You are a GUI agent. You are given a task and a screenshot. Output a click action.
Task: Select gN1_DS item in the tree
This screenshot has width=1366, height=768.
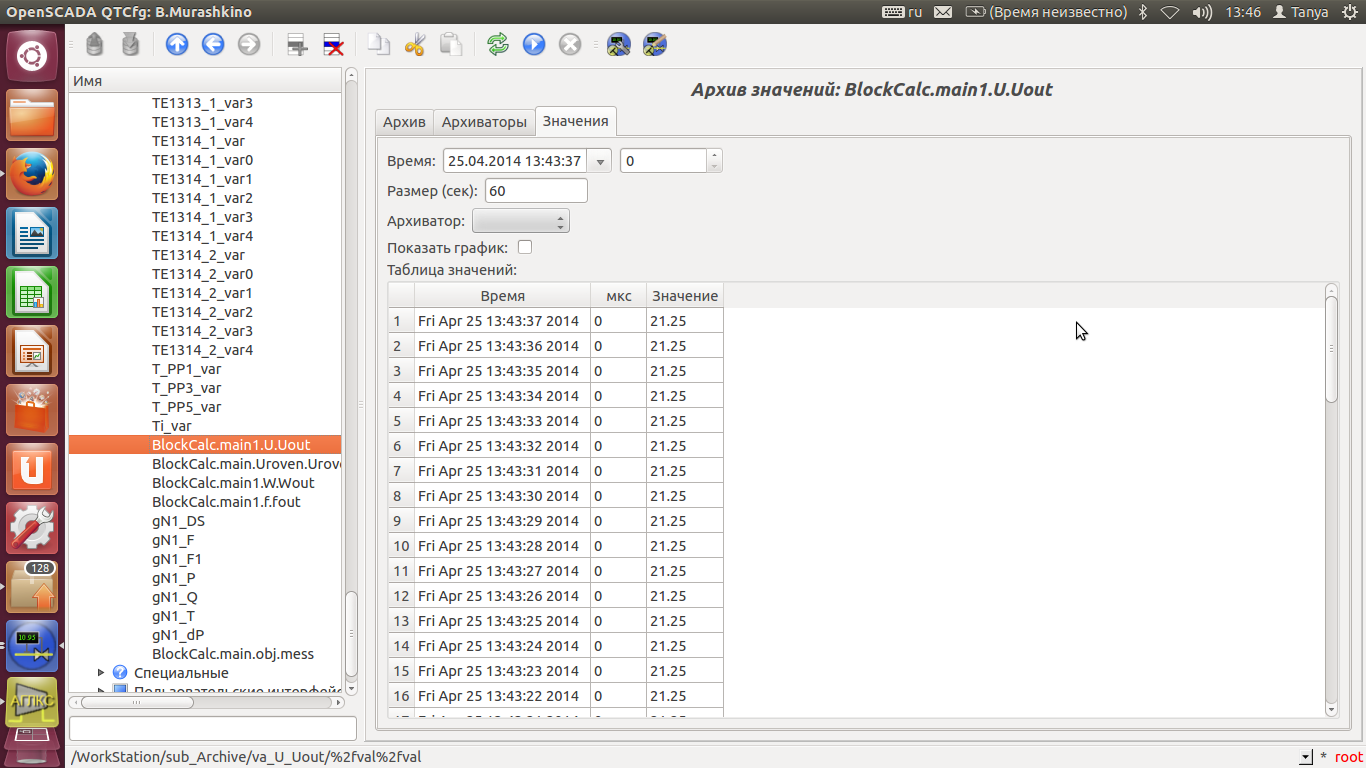pos(178,521)
